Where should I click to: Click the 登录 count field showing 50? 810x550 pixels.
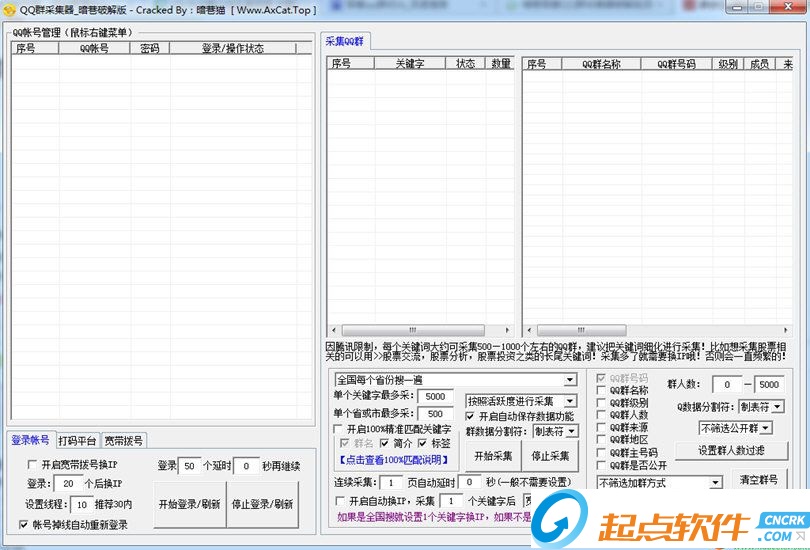click(190, 466)
